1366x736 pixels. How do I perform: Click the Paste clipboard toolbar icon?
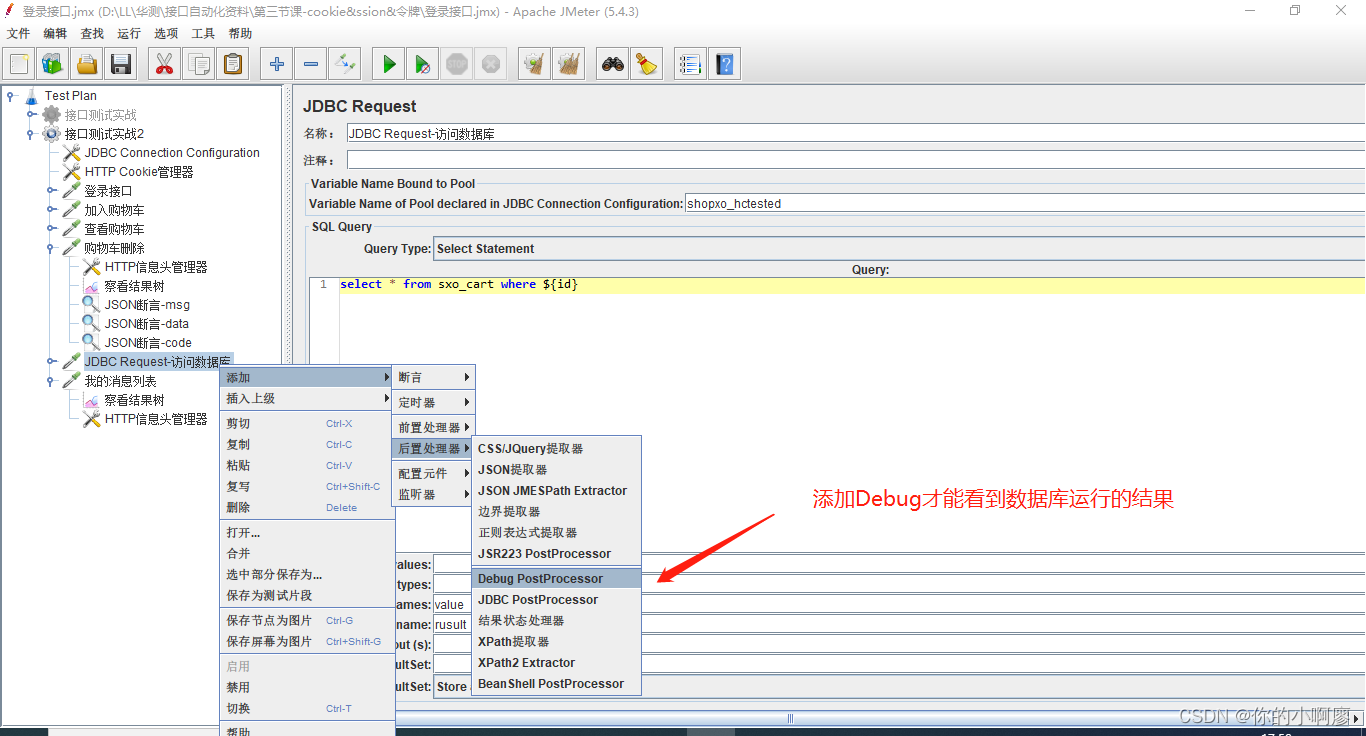tap(233, 64)
